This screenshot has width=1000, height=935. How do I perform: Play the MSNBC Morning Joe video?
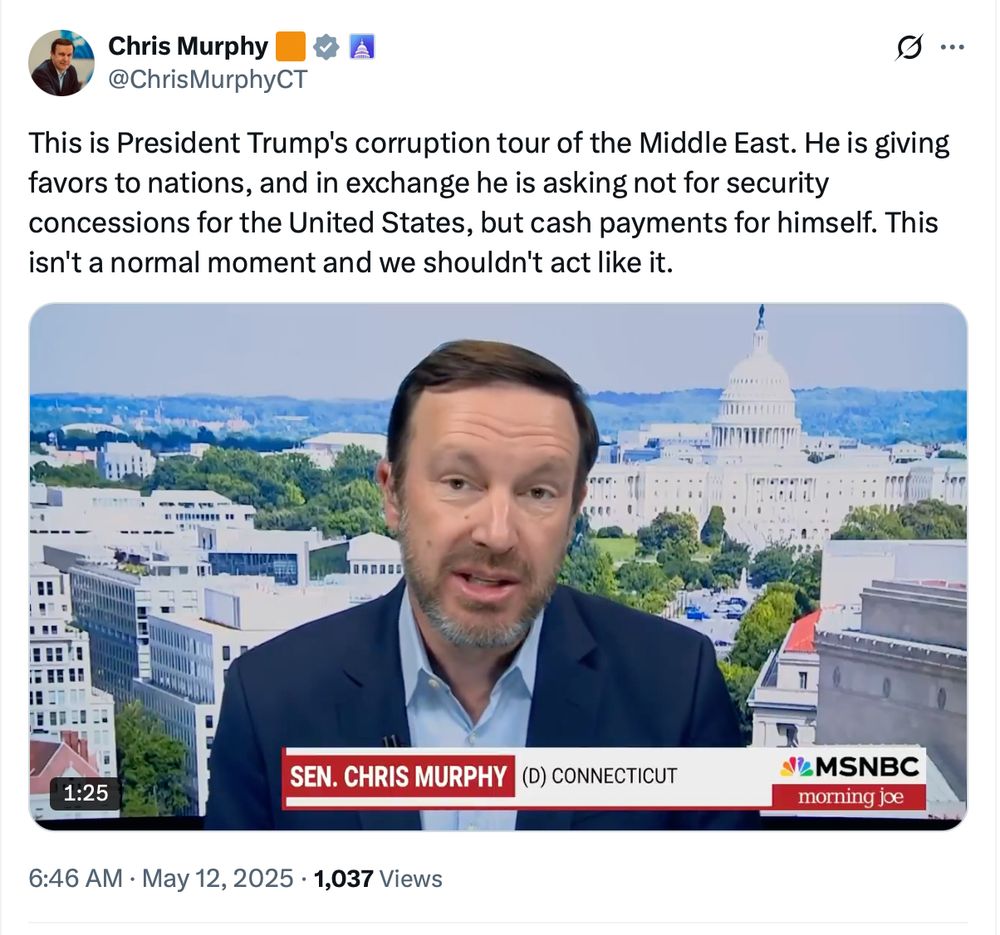(498, 566)
